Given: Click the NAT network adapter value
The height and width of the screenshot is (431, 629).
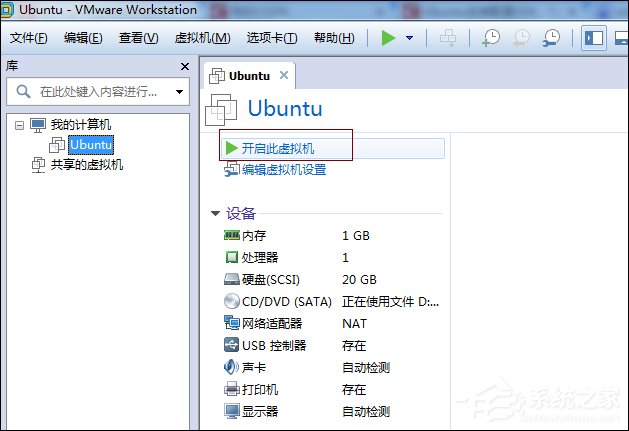Looking at the screenshot, I should tap(354, 323).
